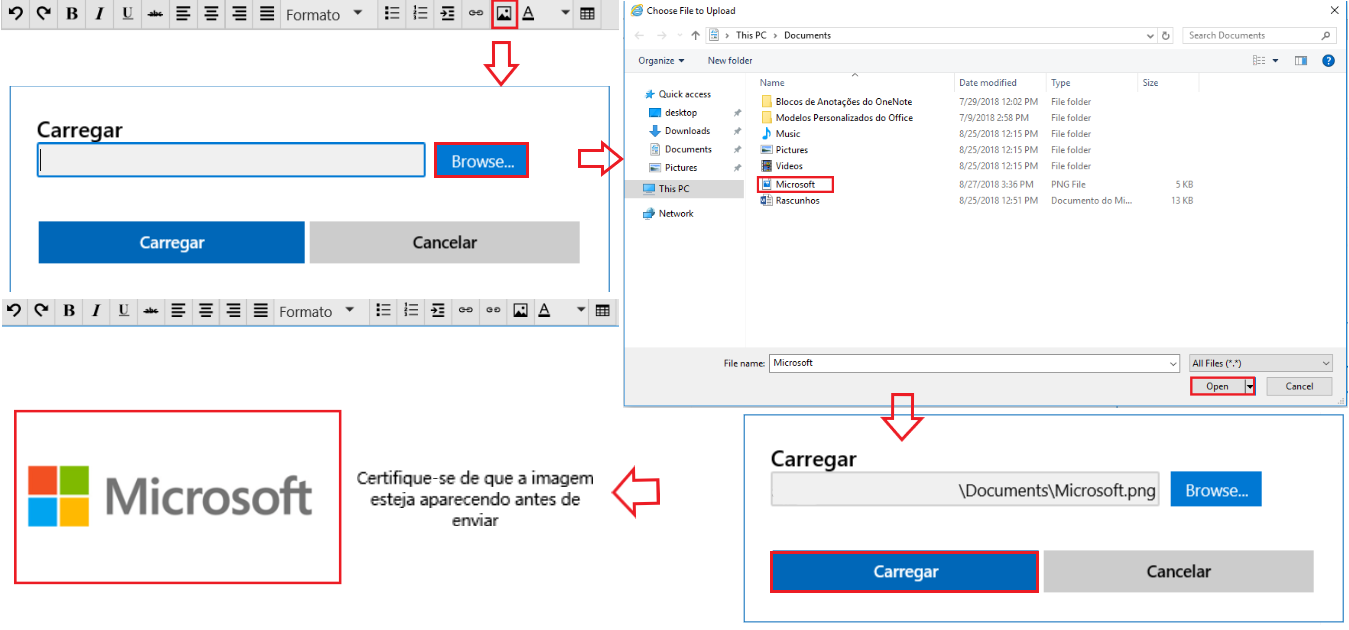The image size is (1349, 630).
Task: Click the Microsoft logo image preview
Action: (x=177, y=497)
